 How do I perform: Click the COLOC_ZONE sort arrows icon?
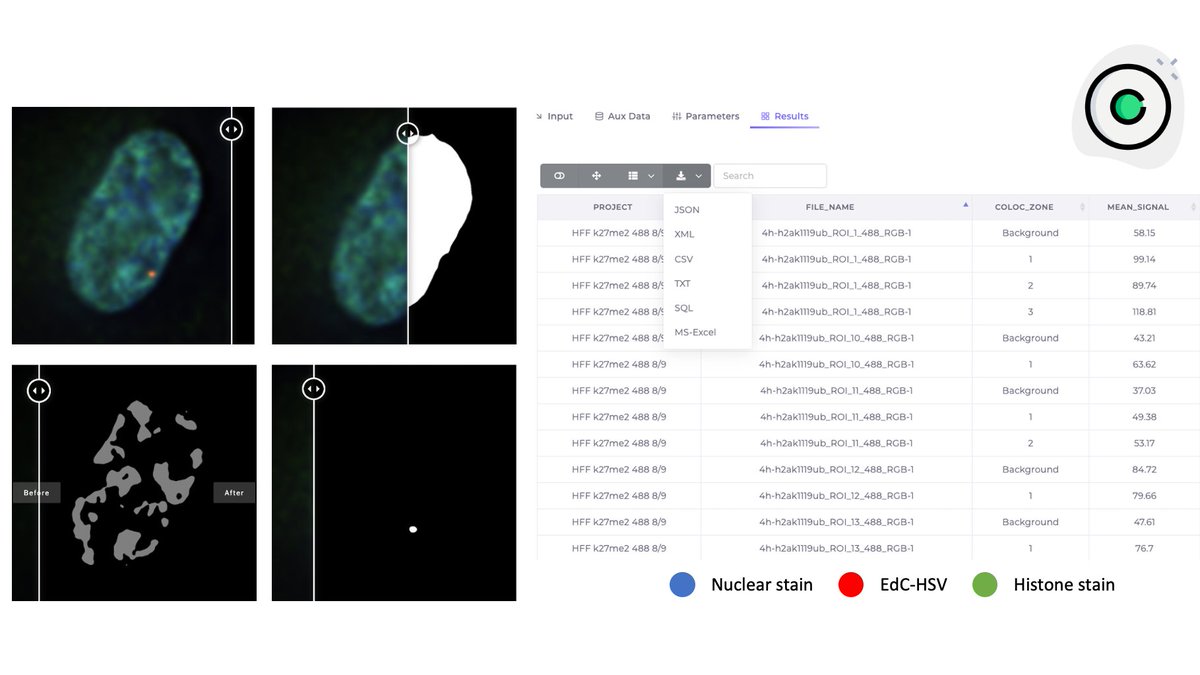tap(1082, 207)
